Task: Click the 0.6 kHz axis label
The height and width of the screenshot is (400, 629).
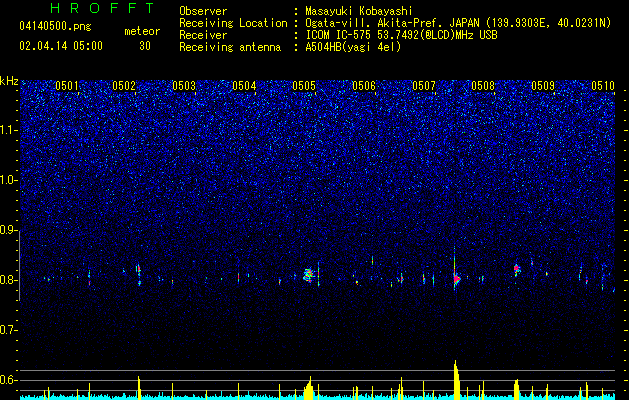Action: [x=9, y=380]
